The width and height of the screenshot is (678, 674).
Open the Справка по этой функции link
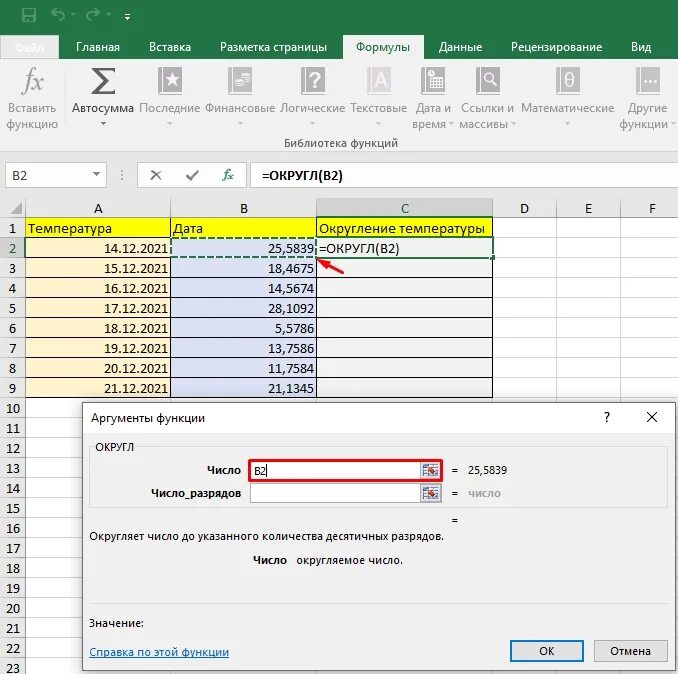(159, 652)
